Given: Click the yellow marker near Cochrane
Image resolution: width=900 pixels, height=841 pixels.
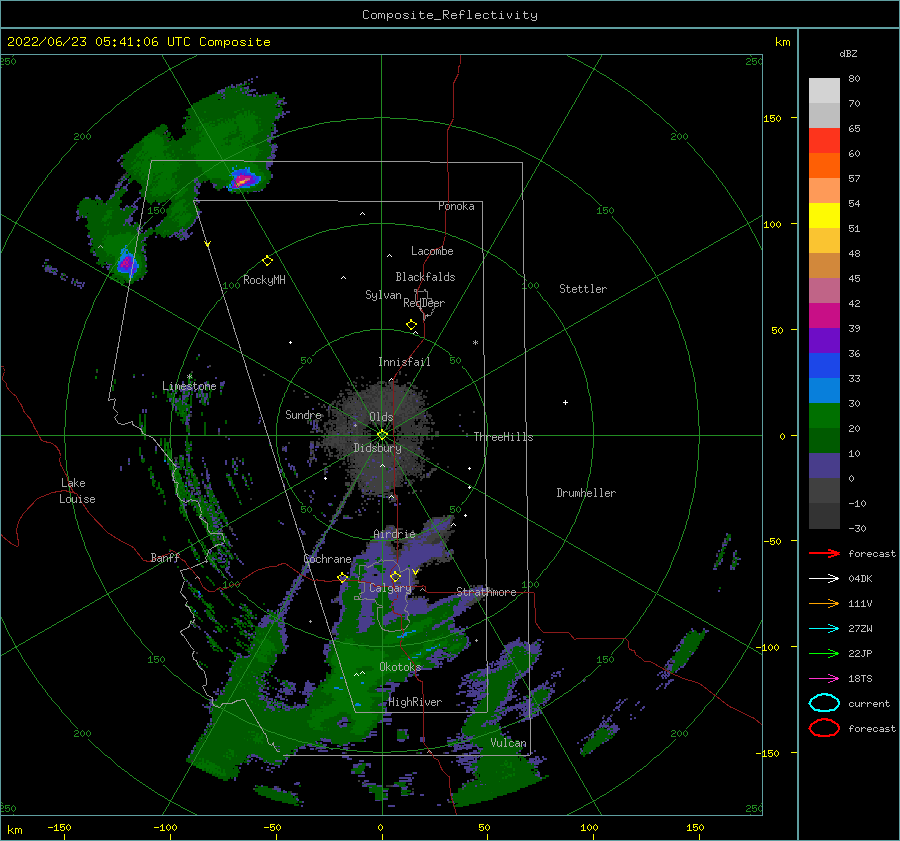Looking at the screenshot, I should pos(343,578).
